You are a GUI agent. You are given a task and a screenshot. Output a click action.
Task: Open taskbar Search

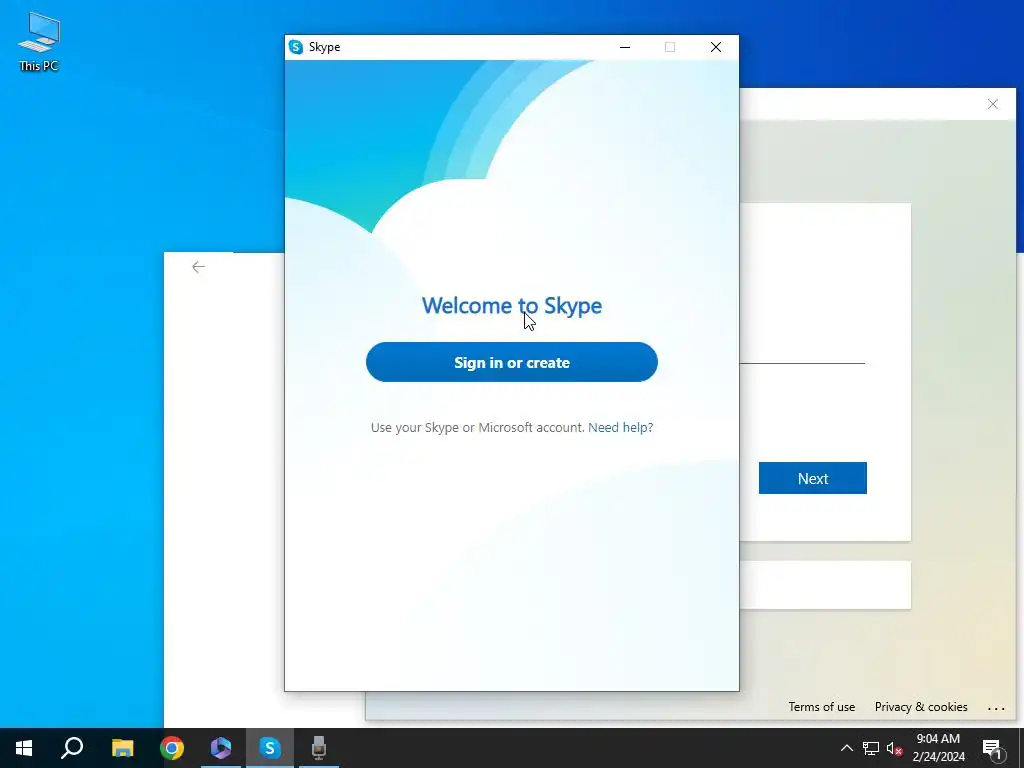(x=72, y=748)
